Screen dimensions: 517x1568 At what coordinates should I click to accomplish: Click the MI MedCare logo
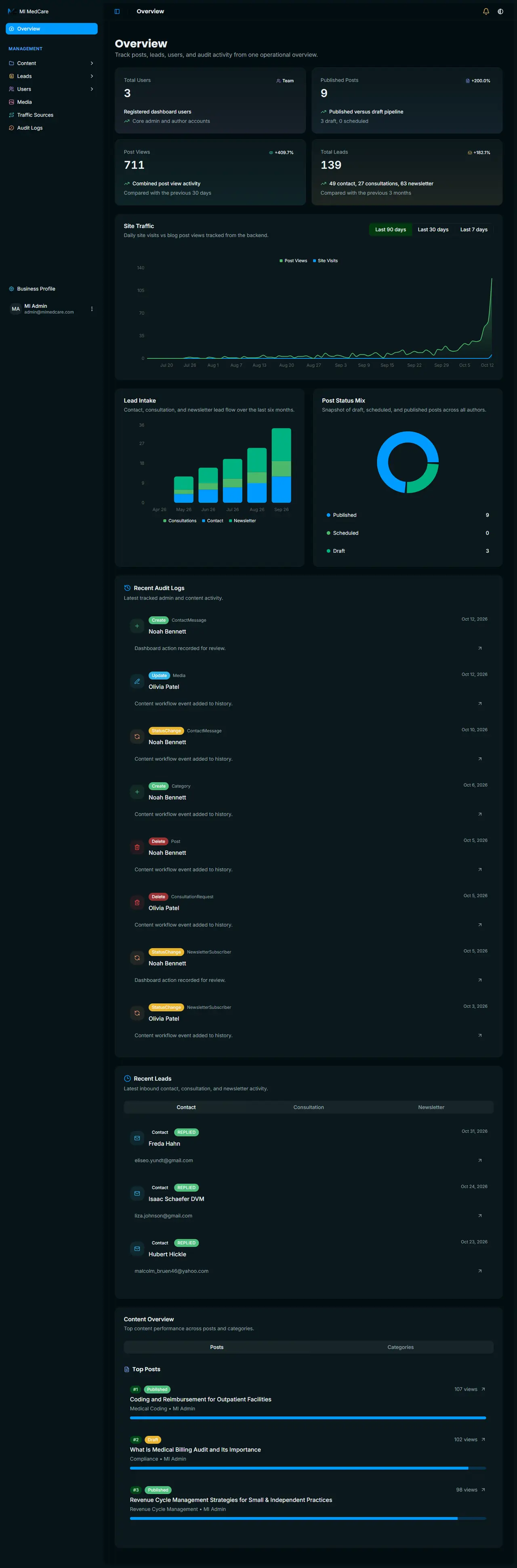click(x=28, y=12)
